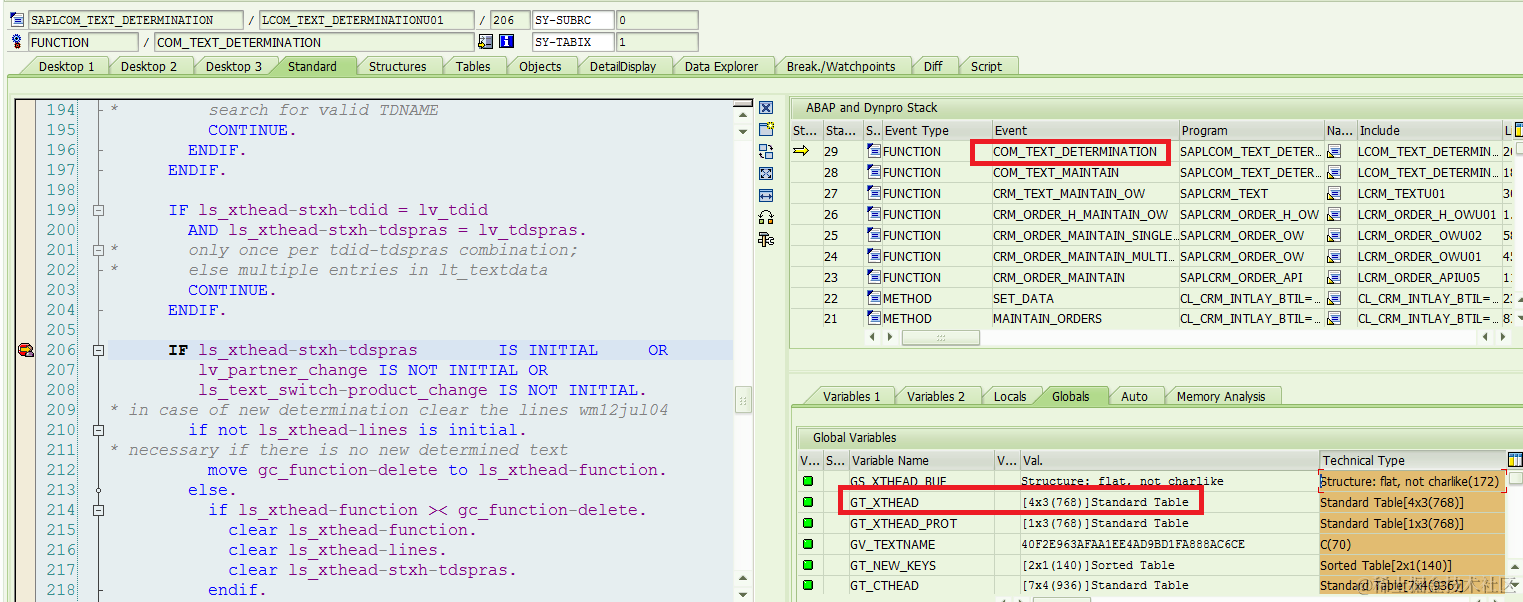Click green status square for GT_NEW_KEYS
This screenshot has height=602, width=1523.
pyautogui.click(x=808, y=565)
